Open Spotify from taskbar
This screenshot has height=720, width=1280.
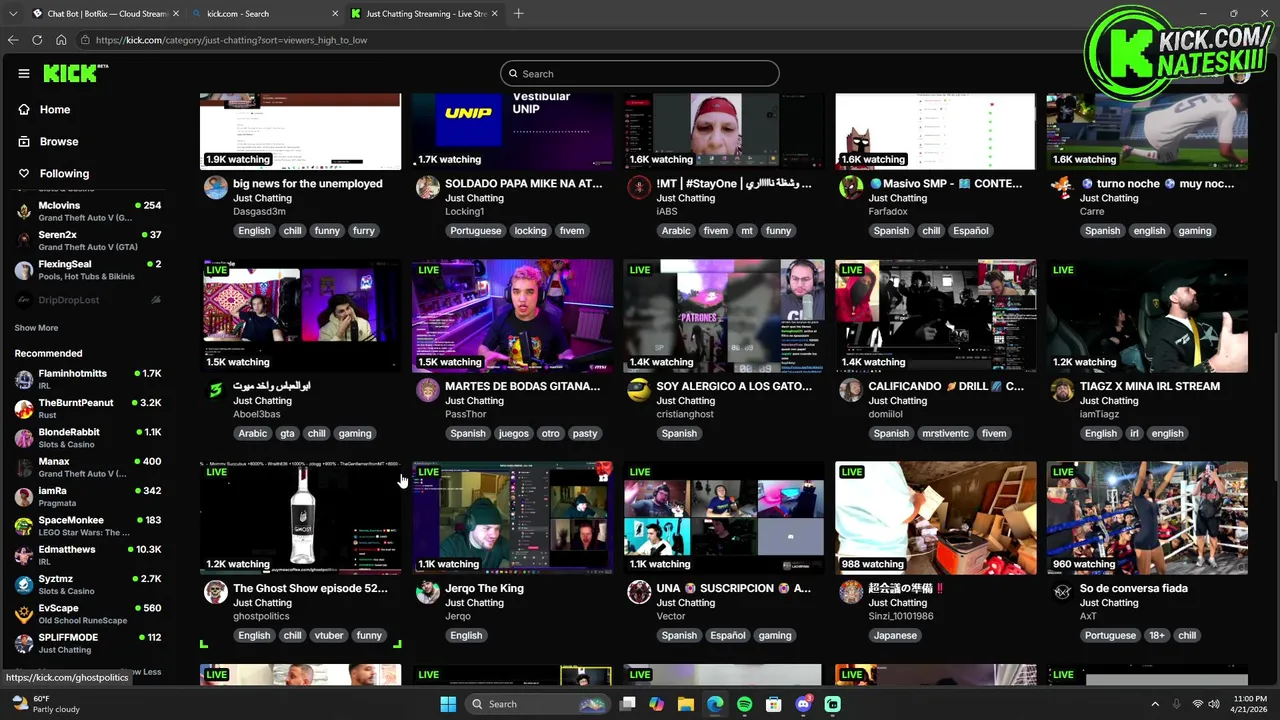pyautogui.click(x=745, y=704)
